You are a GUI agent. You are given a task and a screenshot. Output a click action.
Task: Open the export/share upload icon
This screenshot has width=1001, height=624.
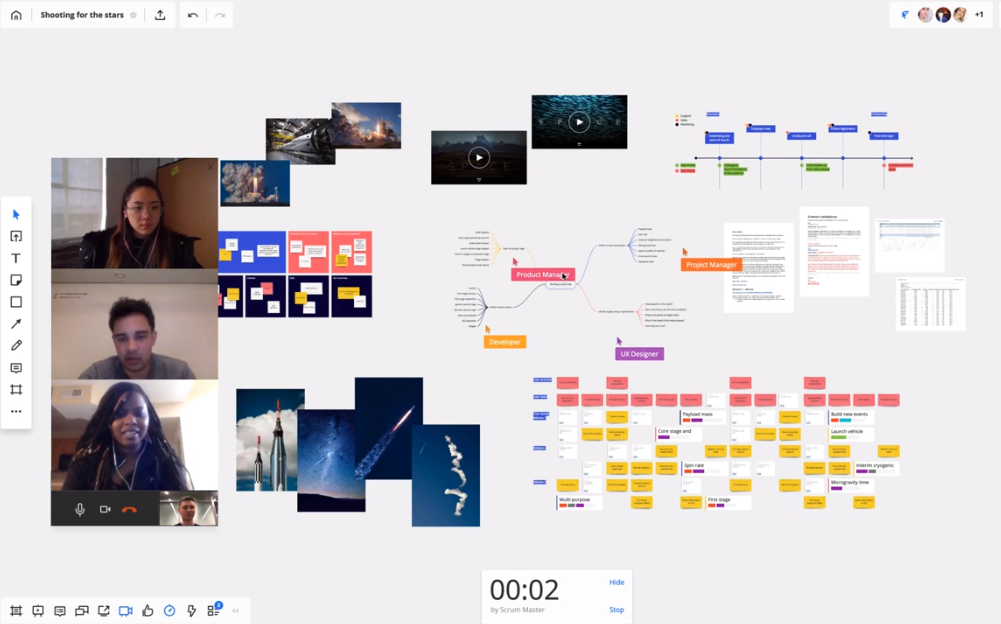tap(160, 15)
